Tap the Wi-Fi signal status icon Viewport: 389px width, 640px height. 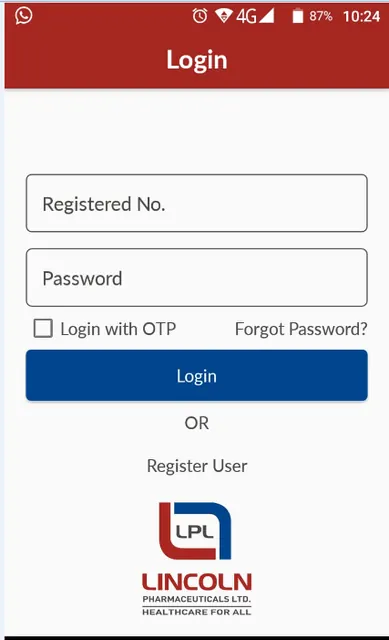pyautogui.click(x=224, y=16)
